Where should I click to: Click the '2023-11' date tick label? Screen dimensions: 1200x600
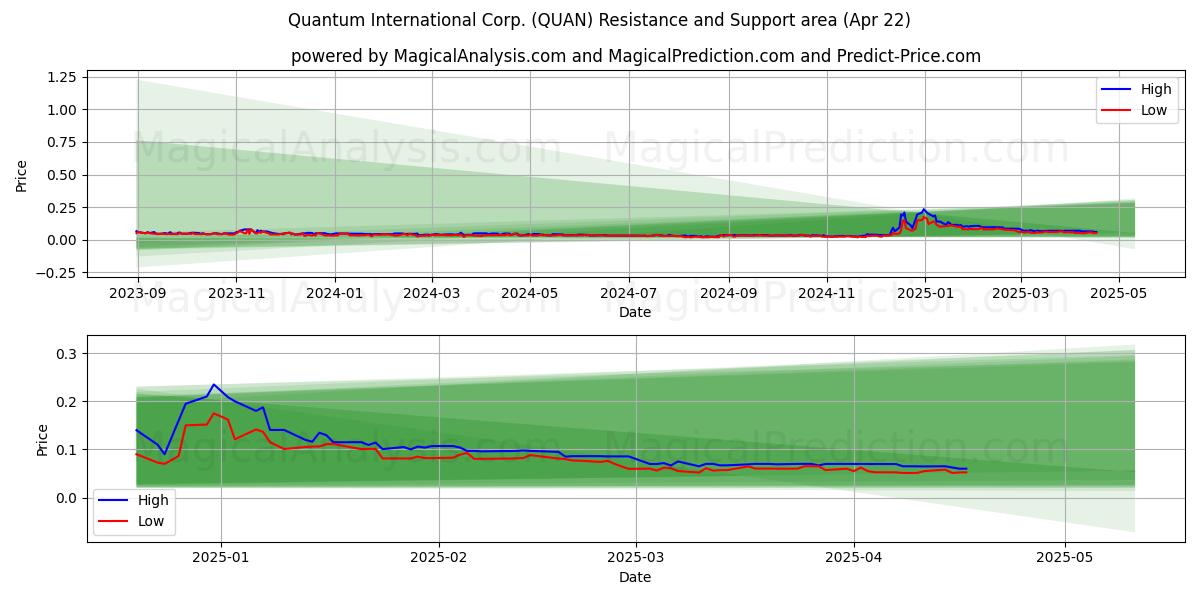236,292
